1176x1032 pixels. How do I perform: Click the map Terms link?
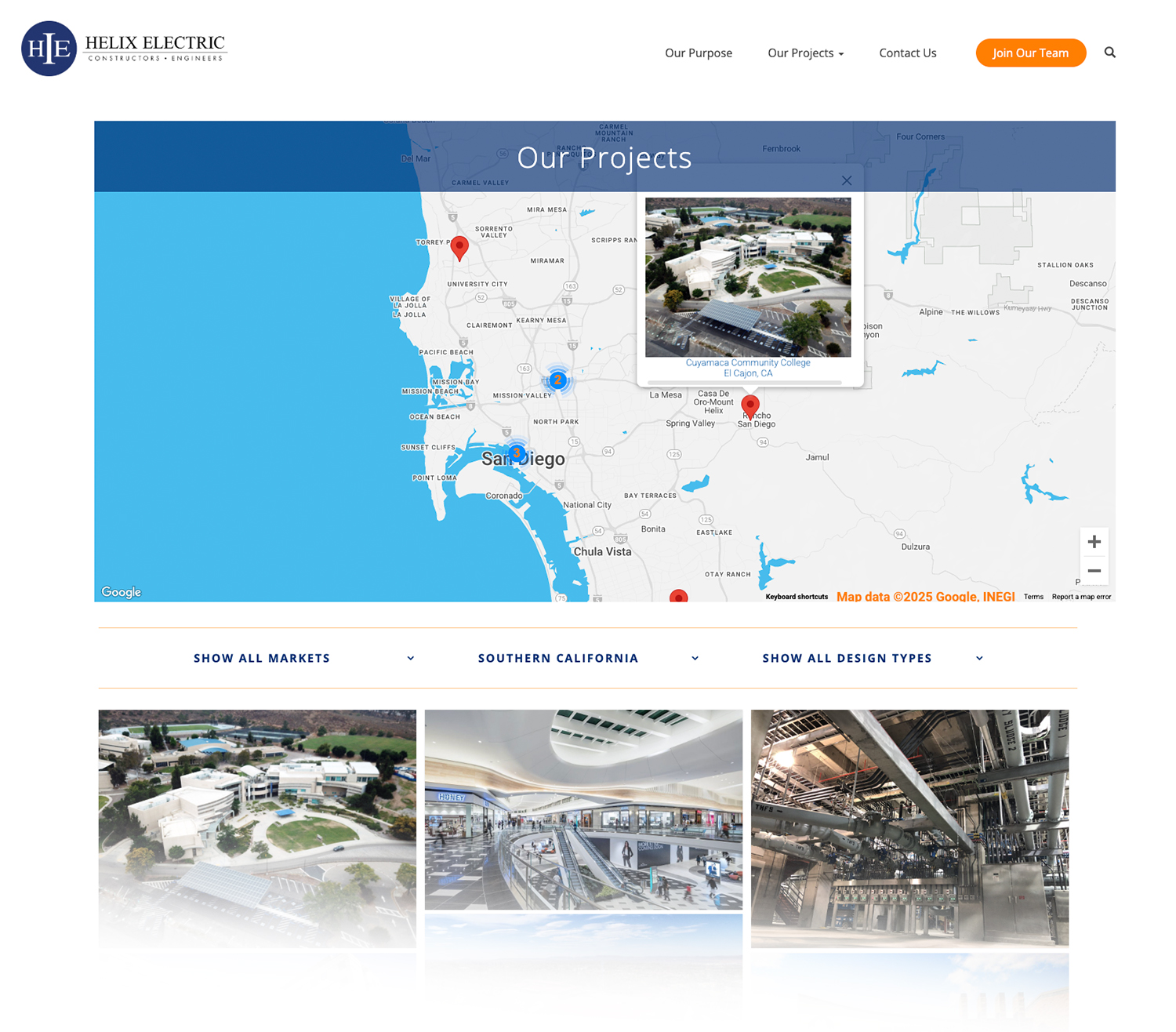click(x=1033, y=597)
